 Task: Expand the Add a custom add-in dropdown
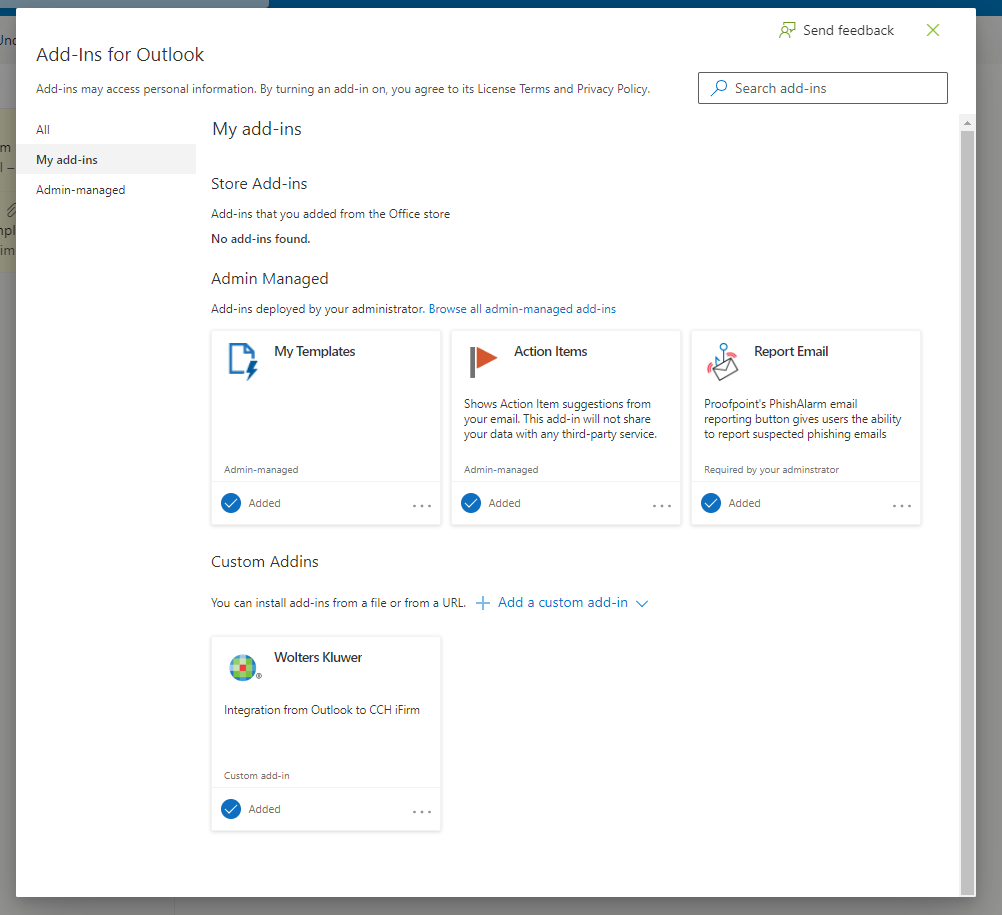[x=643, y=602]
